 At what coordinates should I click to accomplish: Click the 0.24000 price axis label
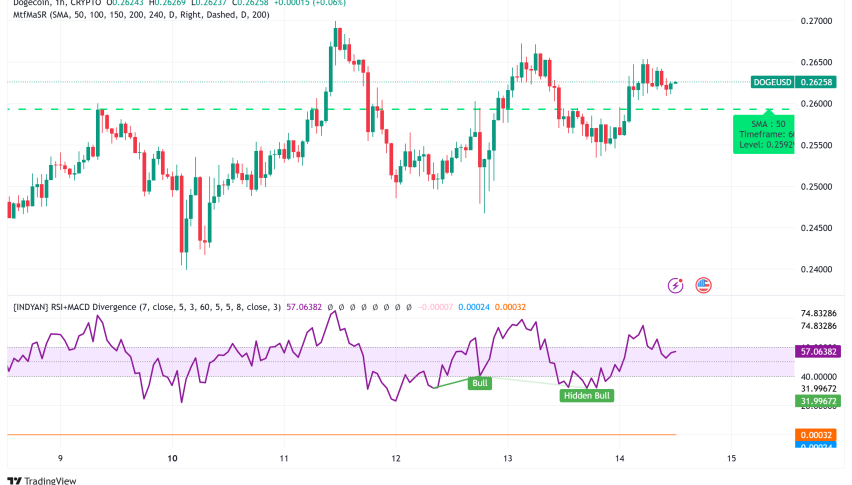pos(816,269)
